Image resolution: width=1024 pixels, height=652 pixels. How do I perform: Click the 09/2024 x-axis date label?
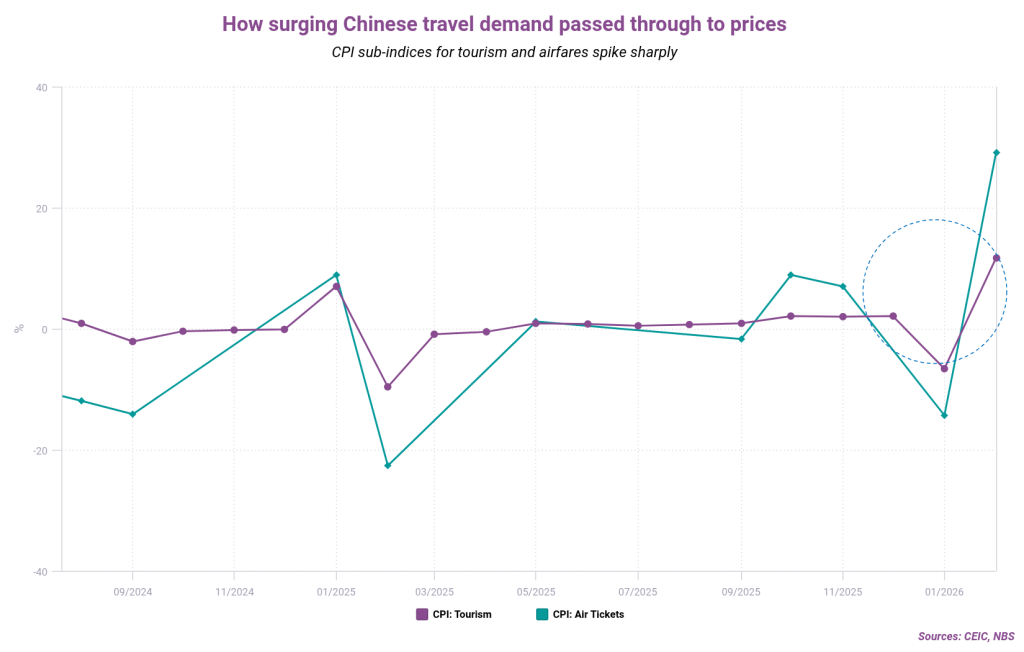click(x=132, y=591)
